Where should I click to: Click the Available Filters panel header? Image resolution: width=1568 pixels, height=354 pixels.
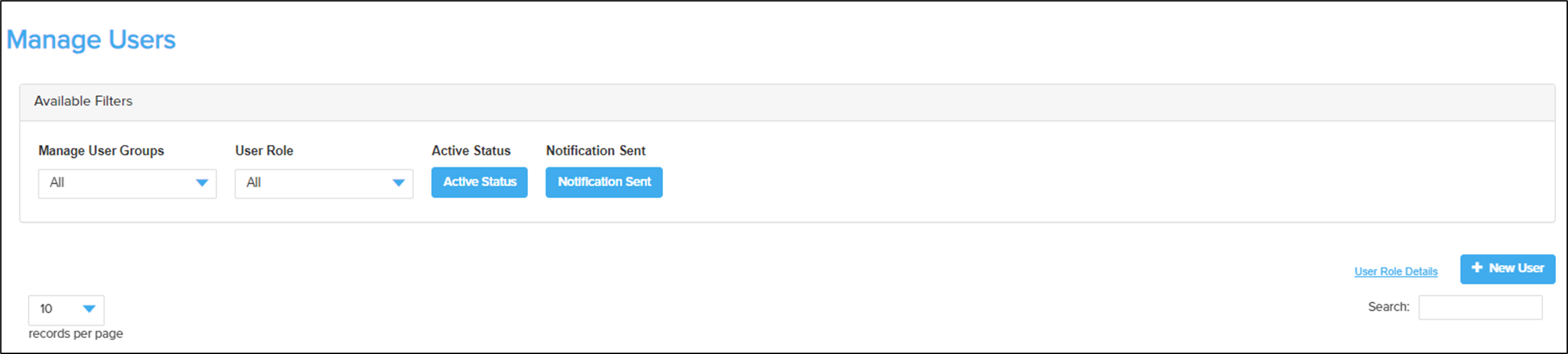(787, 102)
